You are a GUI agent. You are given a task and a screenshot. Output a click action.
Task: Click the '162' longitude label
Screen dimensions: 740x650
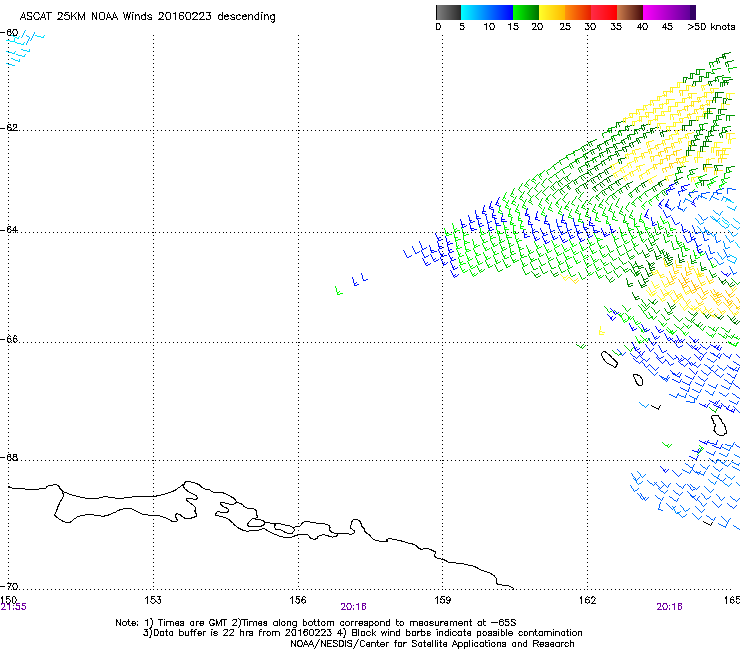point(587,600)
